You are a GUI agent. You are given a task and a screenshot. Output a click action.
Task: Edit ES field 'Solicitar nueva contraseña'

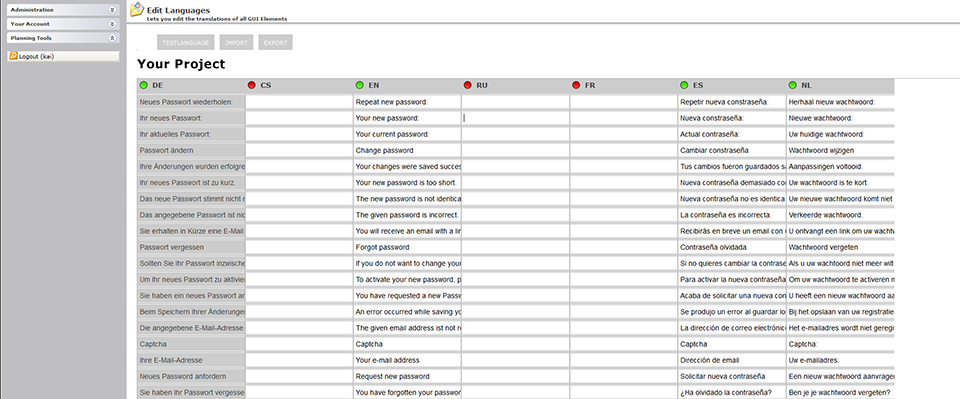click(x=732, y=376)
